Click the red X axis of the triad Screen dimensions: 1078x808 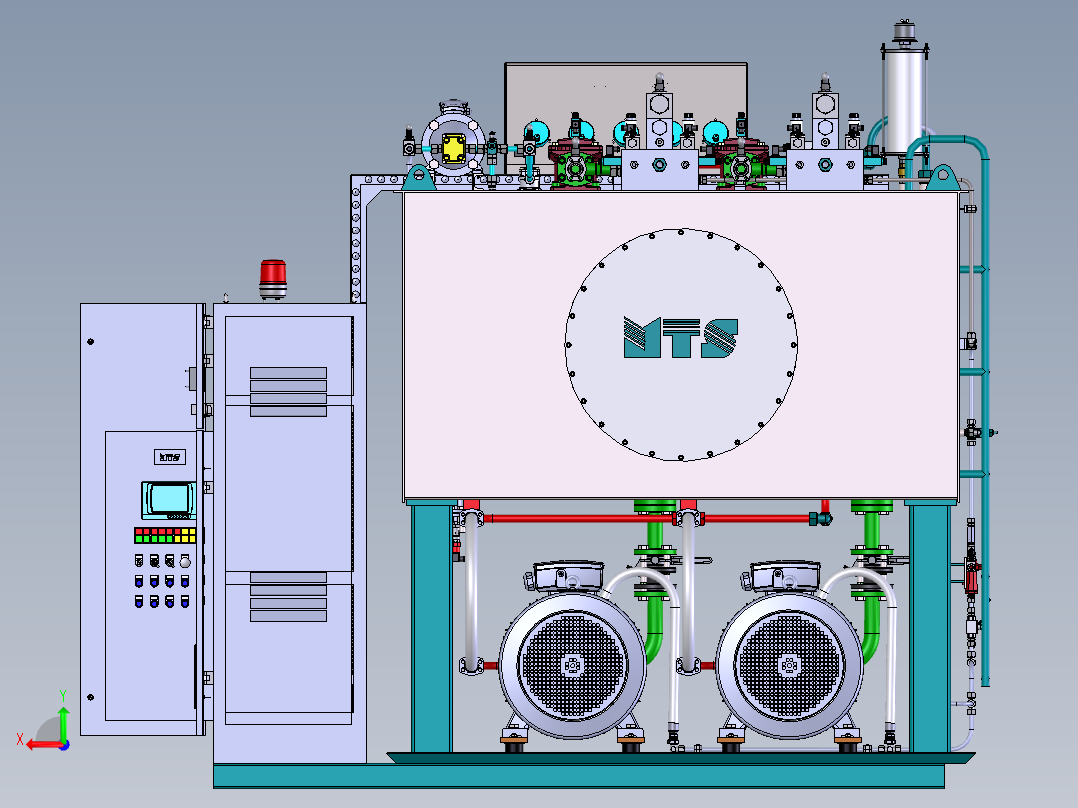click(45, 745)
